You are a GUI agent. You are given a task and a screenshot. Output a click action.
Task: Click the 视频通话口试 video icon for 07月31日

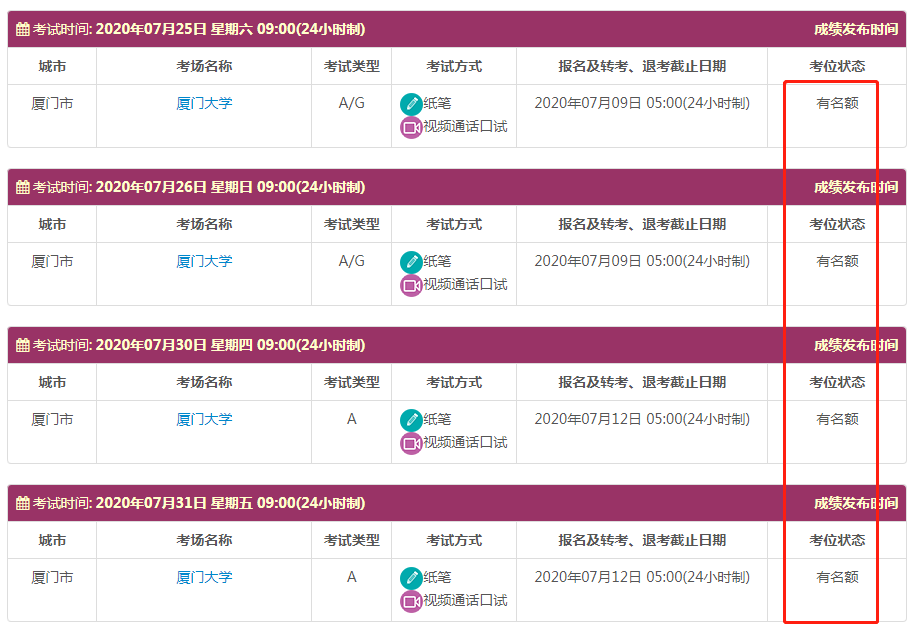[411, 601]
